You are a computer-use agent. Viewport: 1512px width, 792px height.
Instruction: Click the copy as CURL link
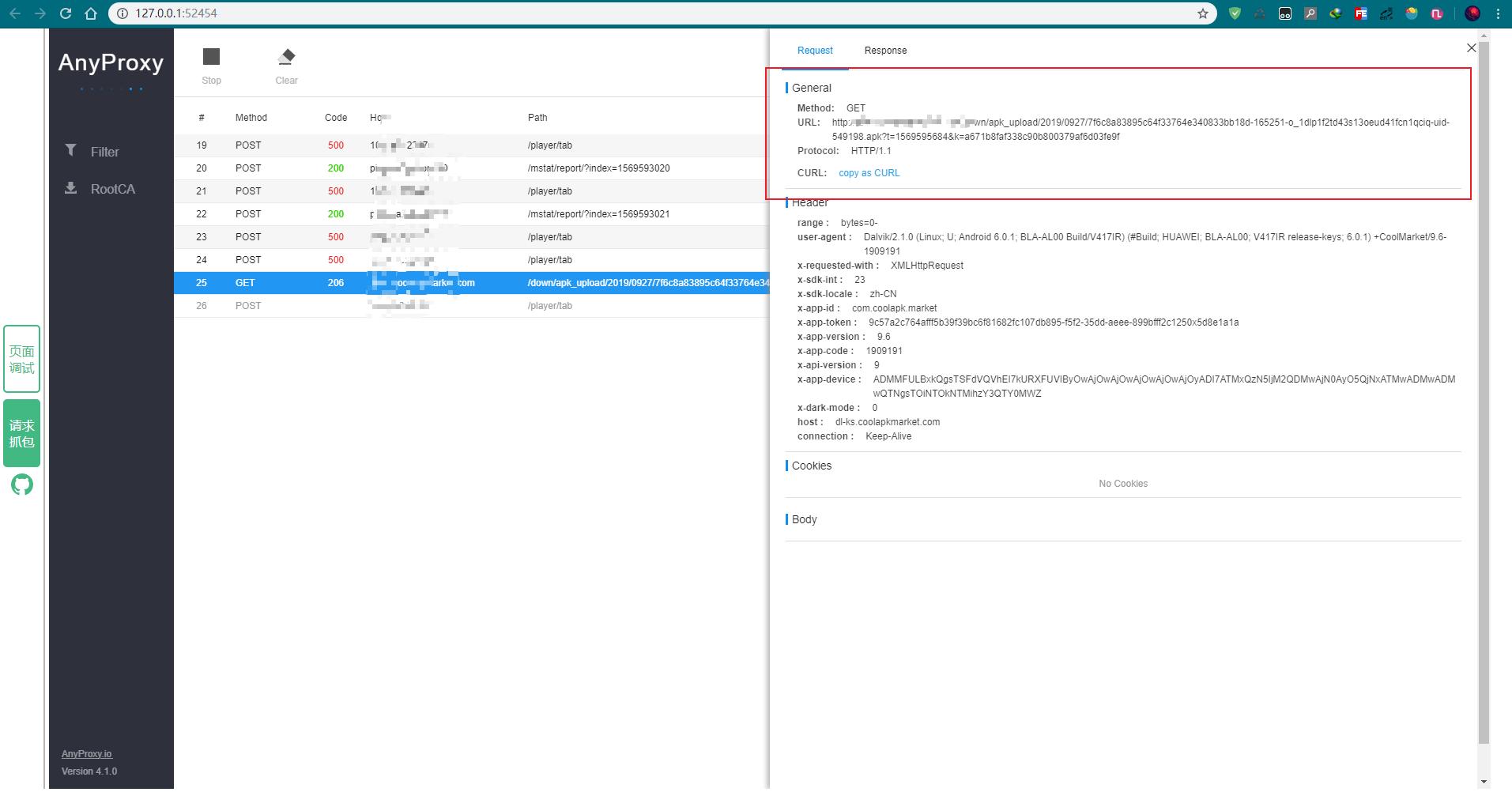[x=869, y=172]
